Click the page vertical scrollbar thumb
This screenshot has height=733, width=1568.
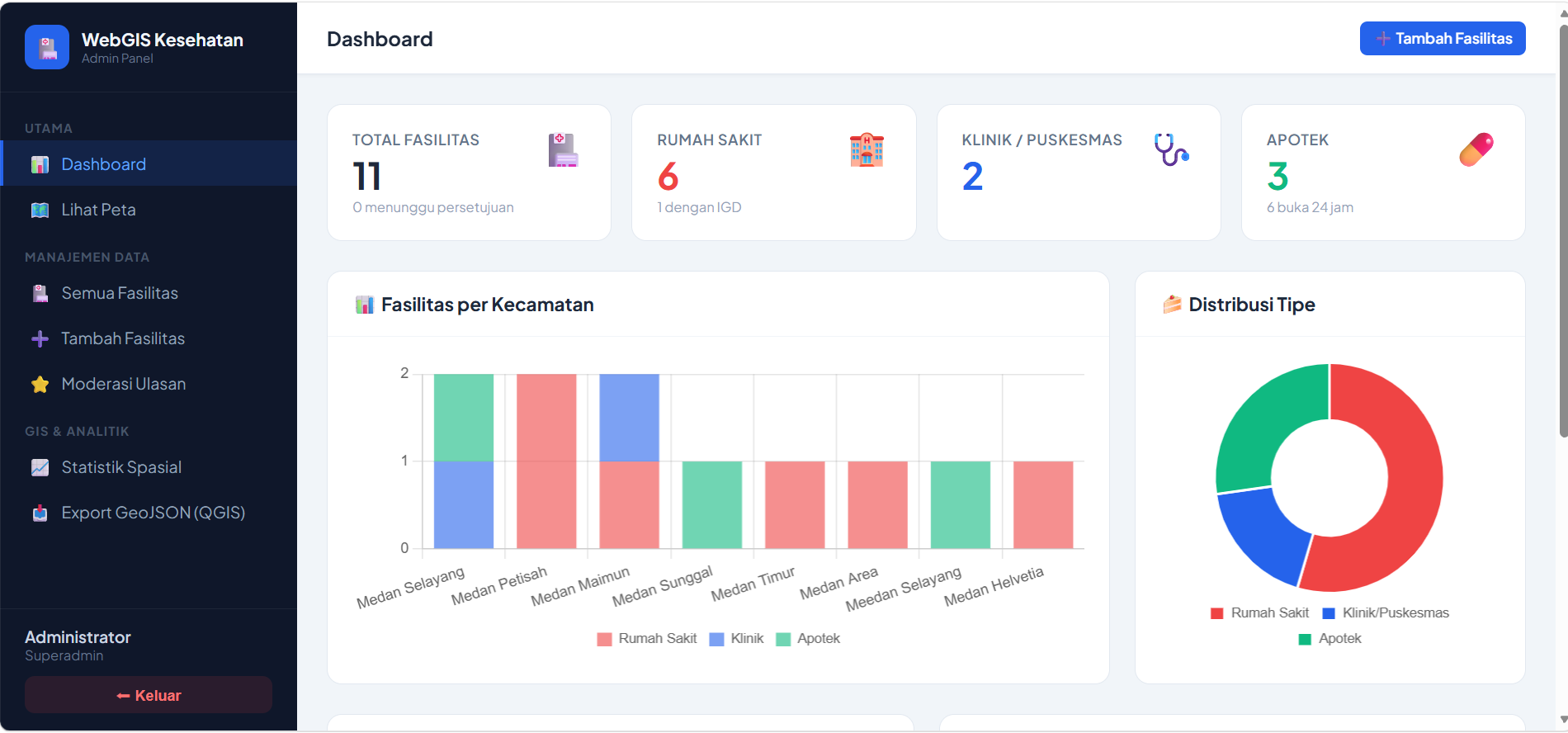[1562, 231]
